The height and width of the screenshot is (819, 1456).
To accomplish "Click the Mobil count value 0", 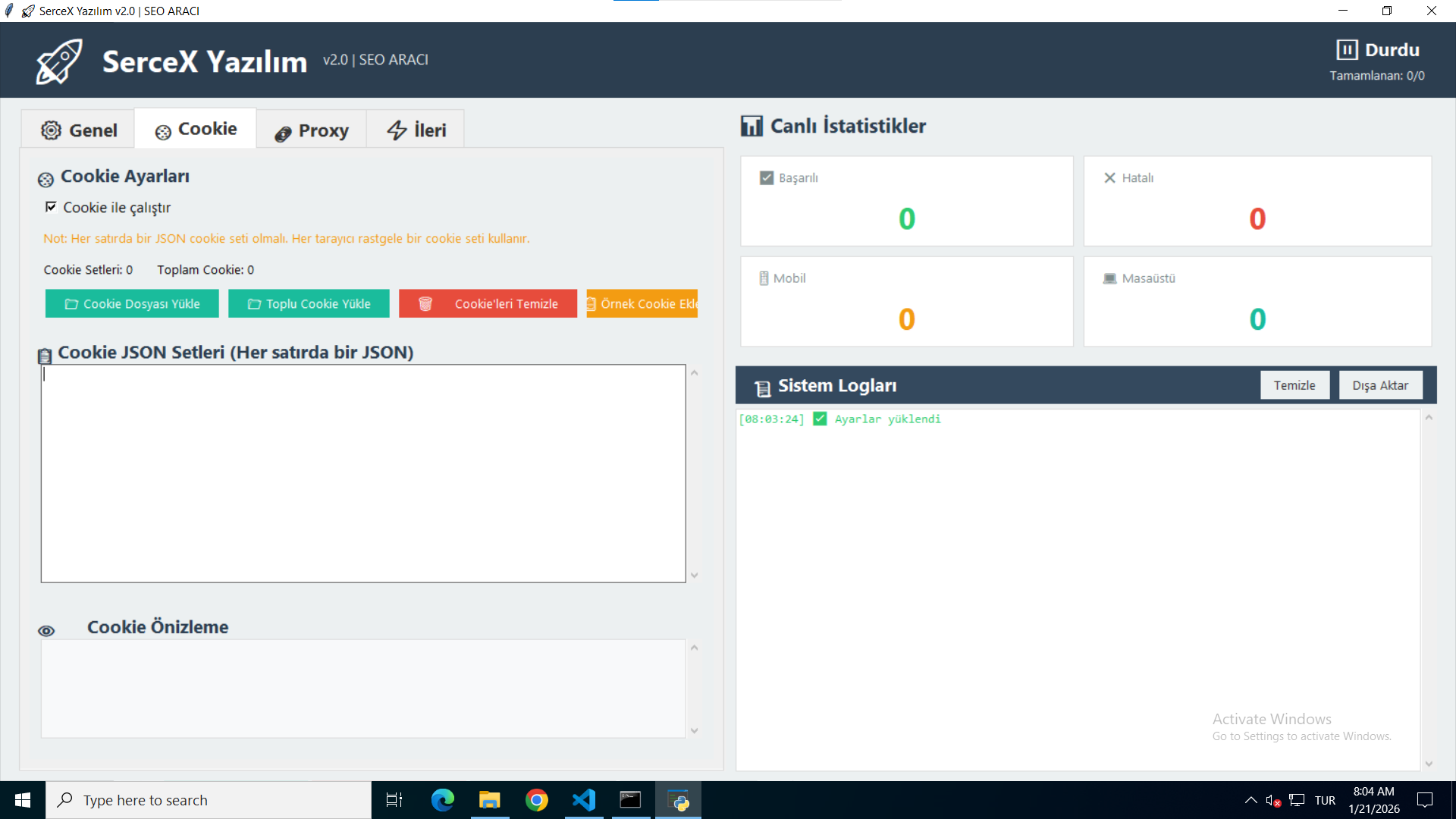I will [x=907, y=319].
